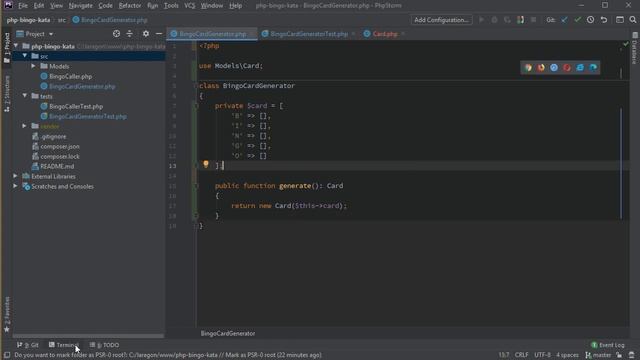Click the locate file target icon
Screen dimensions: 640x360
click(116, 34)
